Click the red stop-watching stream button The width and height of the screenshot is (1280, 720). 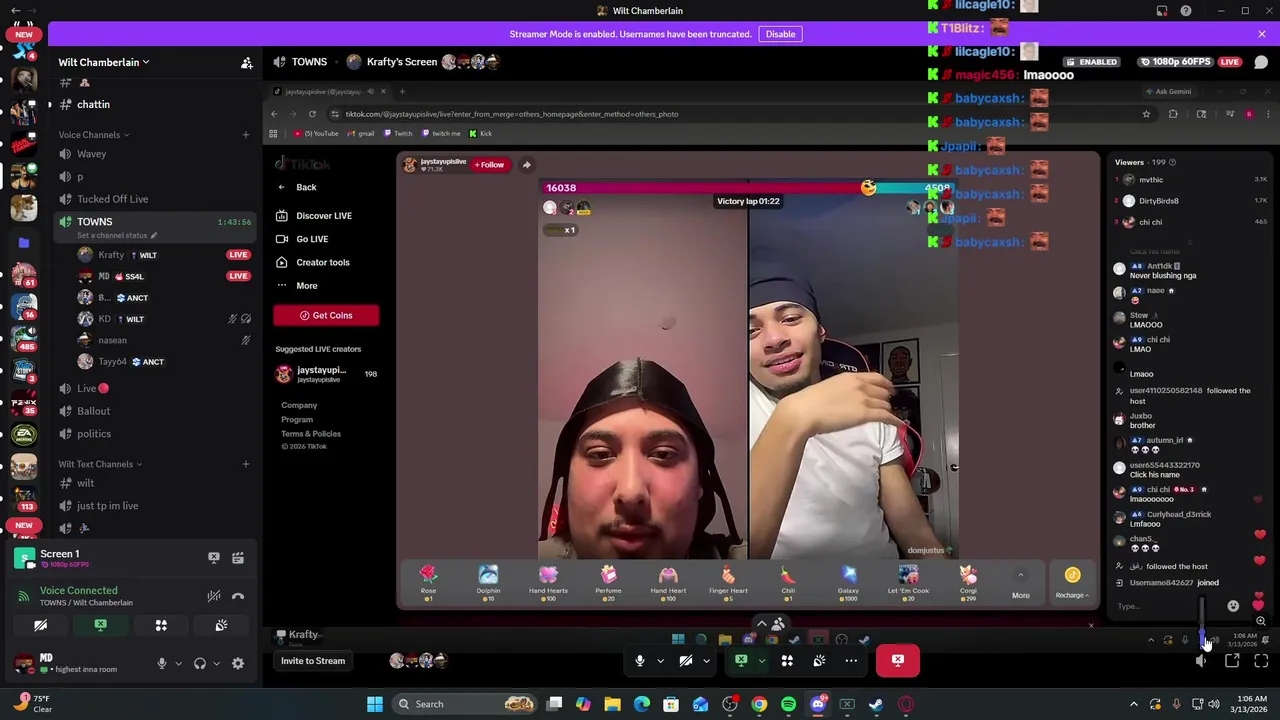point(898,660)
